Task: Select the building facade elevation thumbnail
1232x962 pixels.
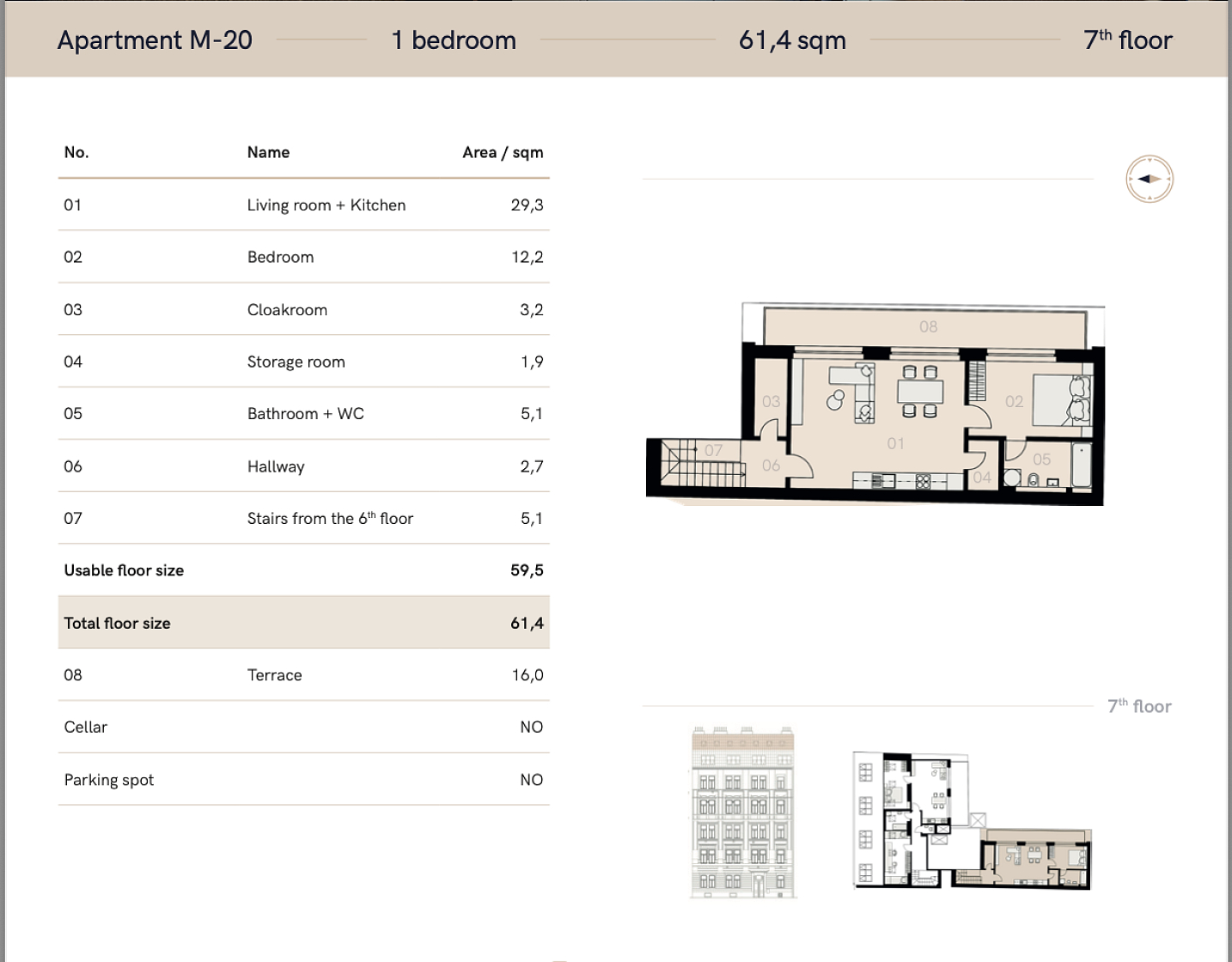Action: [x=744, y=813]
